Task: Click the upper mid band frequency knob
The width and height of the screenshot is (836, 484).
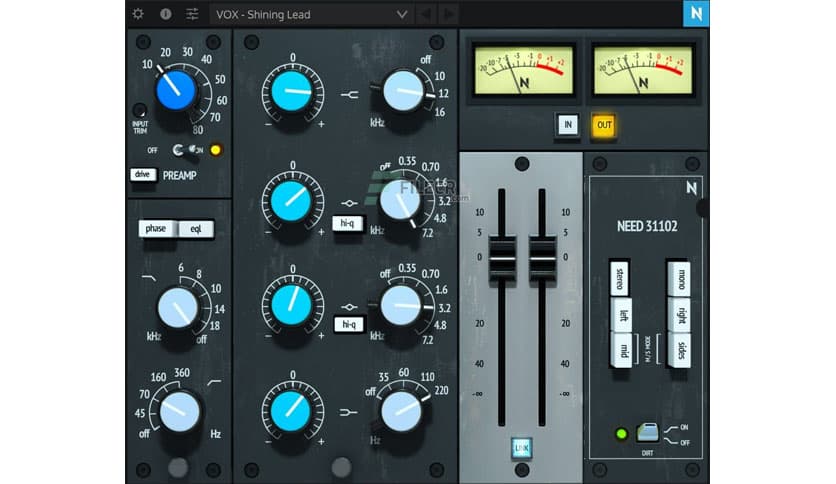Action: (x=400, y=200)
